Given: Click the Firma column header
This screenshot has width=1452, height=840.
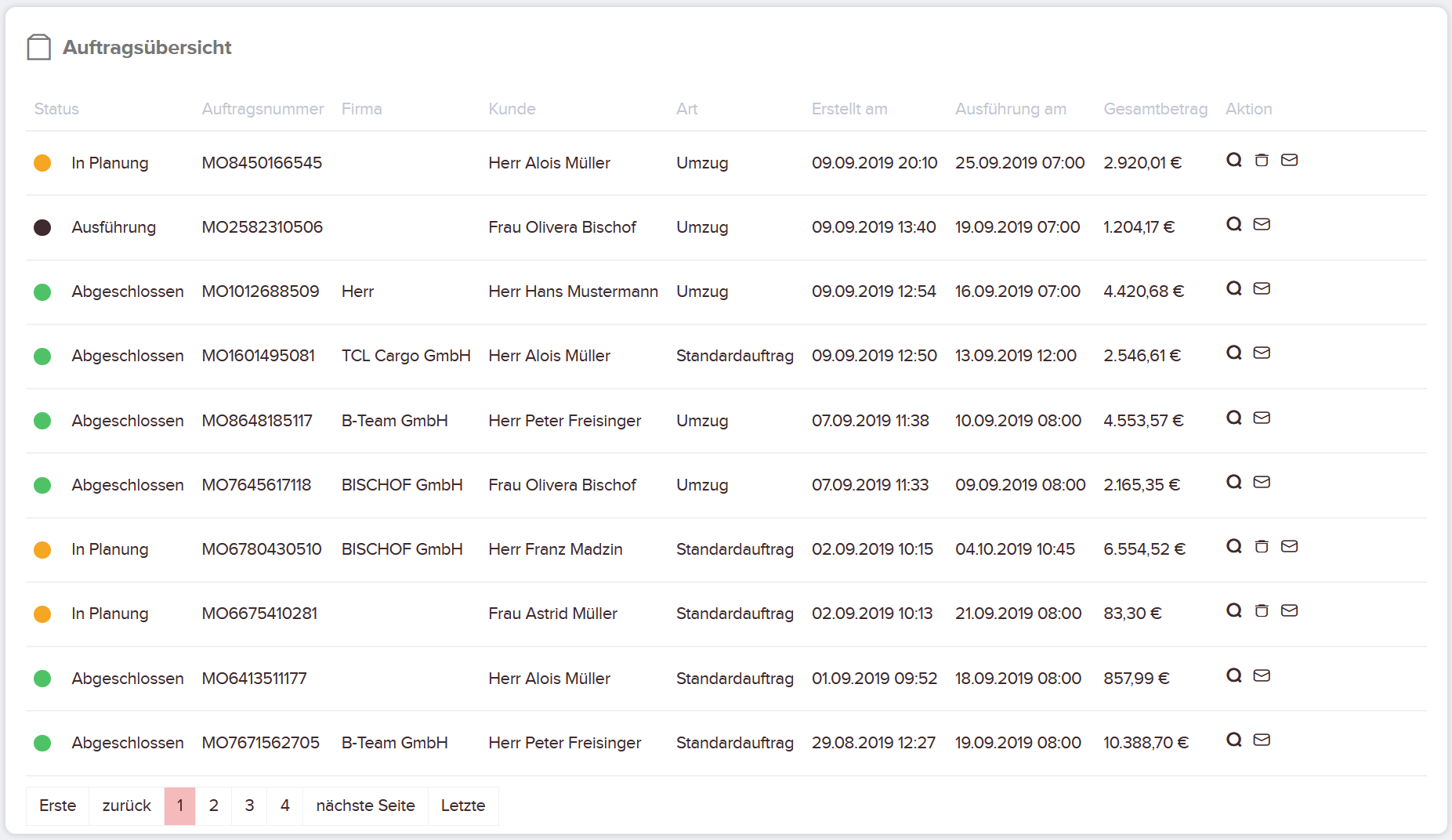Looking at the screenshot, I should 362,109.
